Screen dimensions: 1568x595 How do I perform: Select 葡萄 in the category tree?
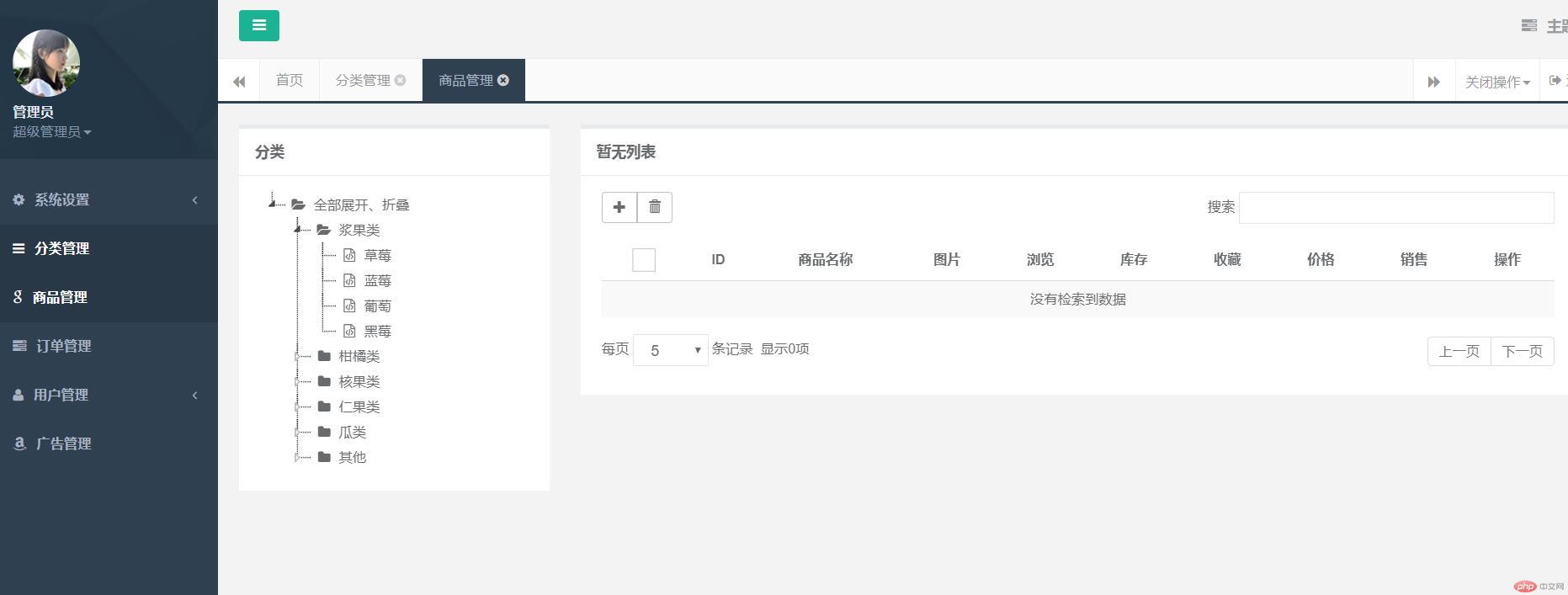[378, 305]
